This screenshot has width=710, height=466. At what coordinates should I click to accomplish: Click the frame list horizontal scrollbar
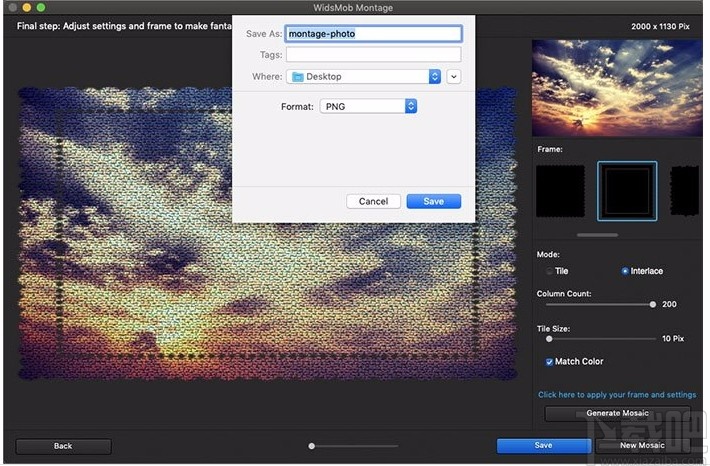(x=597, y=235)
